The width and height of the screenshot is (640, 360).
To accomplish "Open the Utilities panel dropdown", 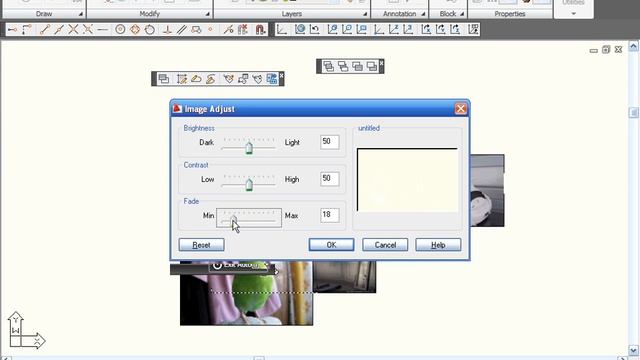I will point(573,13).
